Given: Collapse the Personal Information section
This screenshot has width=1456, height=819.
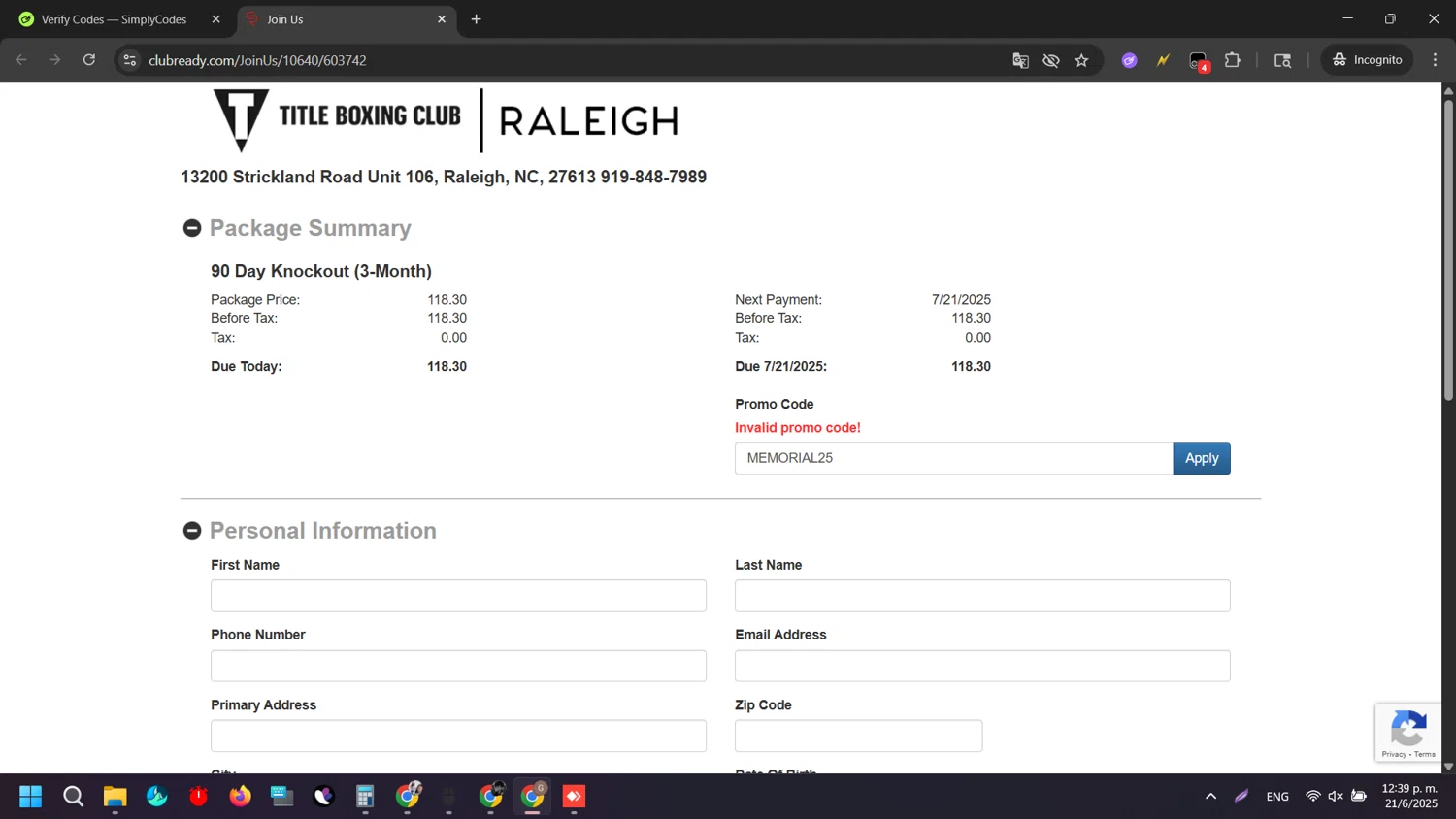Looking at the screenshot, I should coord(192,531).
